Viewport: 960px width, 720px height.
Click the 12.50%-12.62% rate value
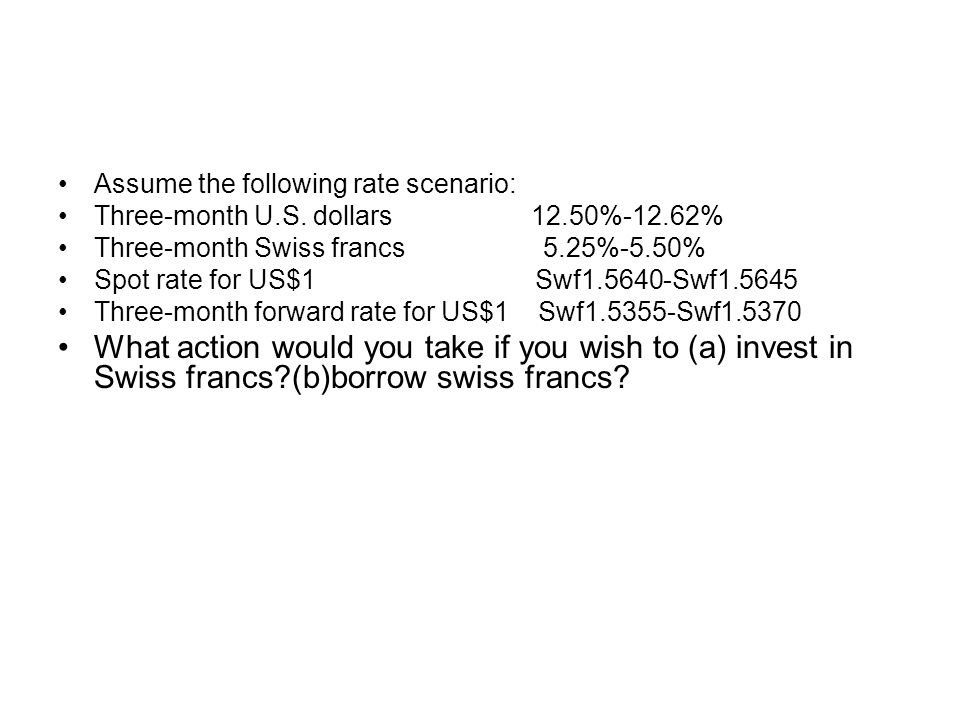tap(627, 216)
